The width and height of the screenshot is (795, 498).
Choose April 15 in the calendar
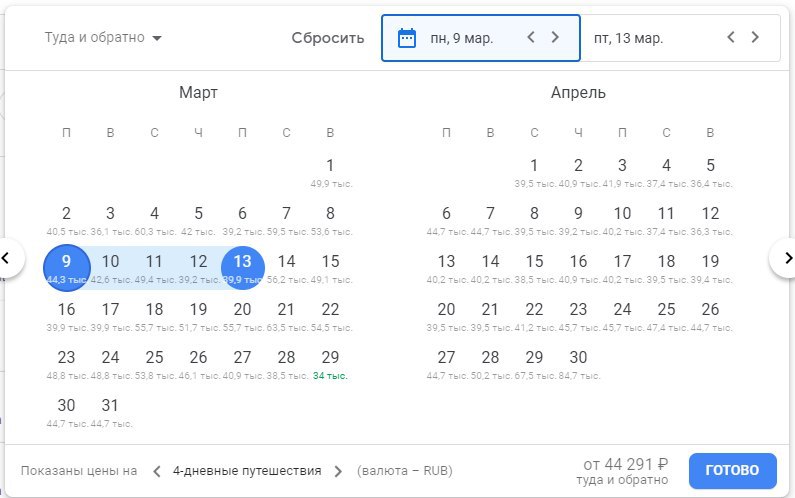click(534, 266)
